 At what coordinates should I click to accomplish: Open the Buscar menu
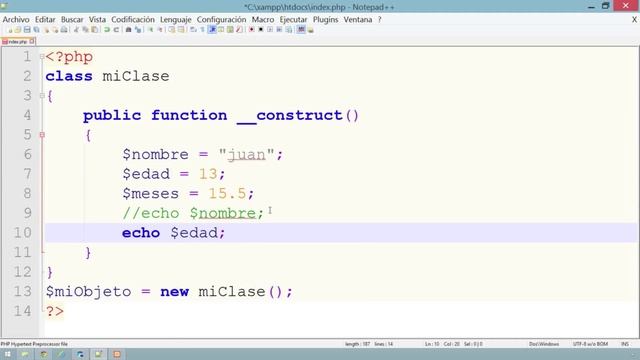click(x=72, y=20)
